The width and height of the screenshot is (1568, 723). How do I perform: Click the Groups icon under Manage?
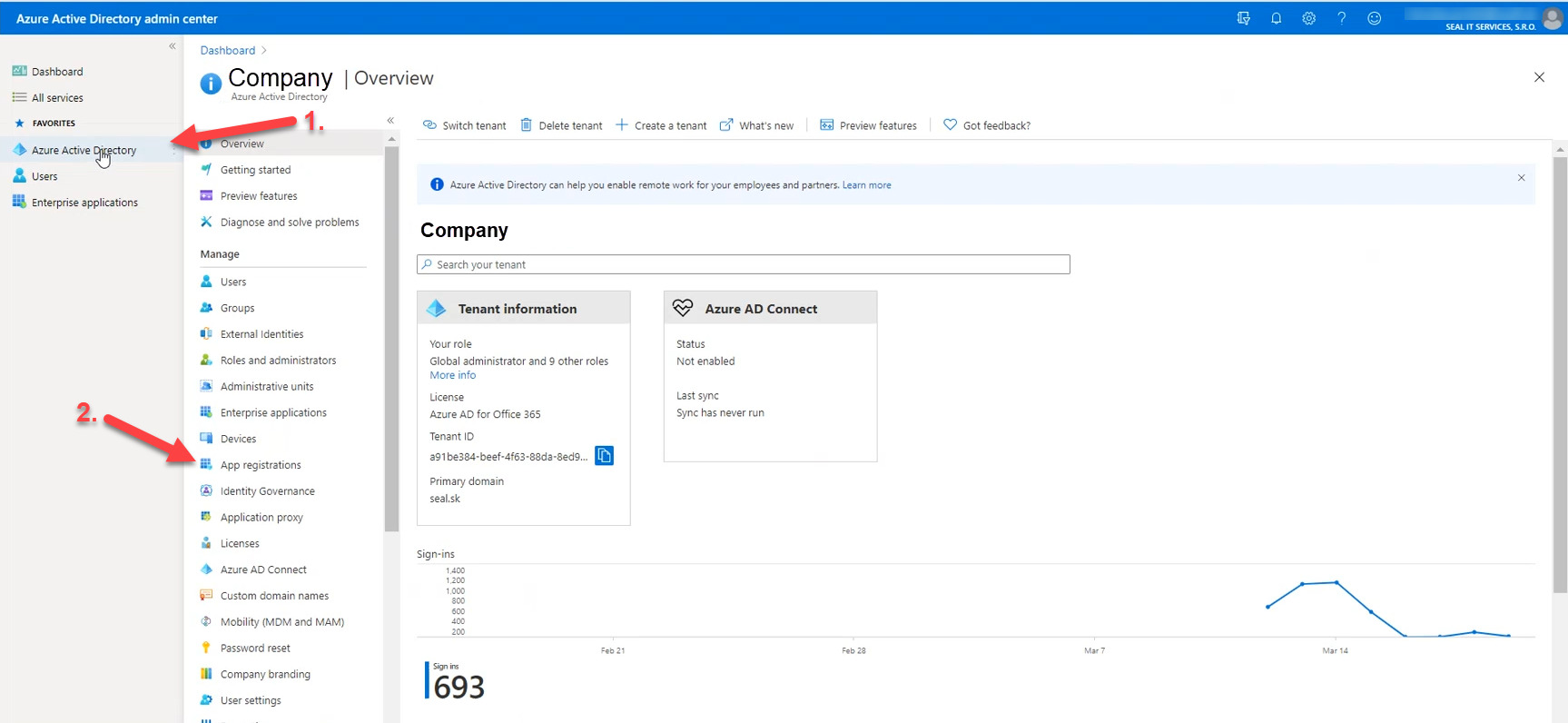[206, 308]
